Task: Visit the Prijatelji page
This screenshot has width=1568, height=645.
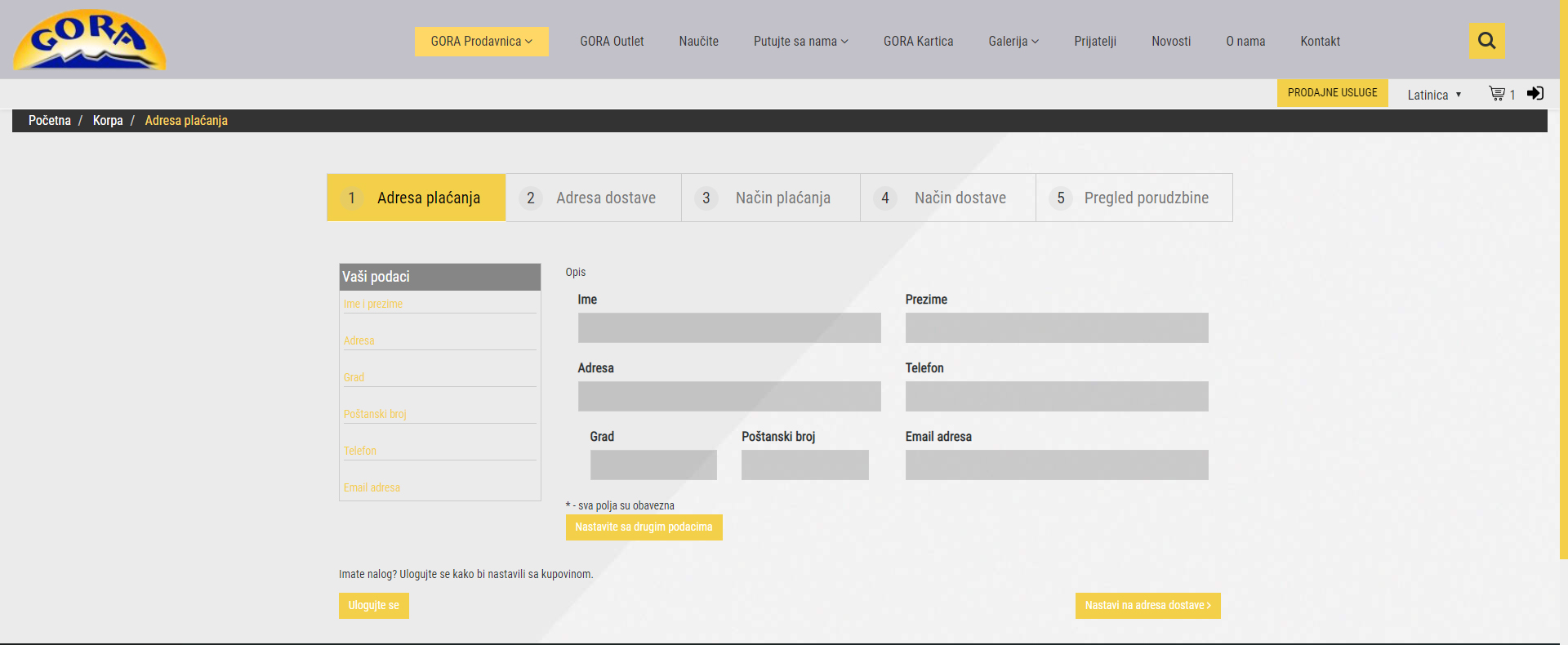Action: pos(1095,42)
